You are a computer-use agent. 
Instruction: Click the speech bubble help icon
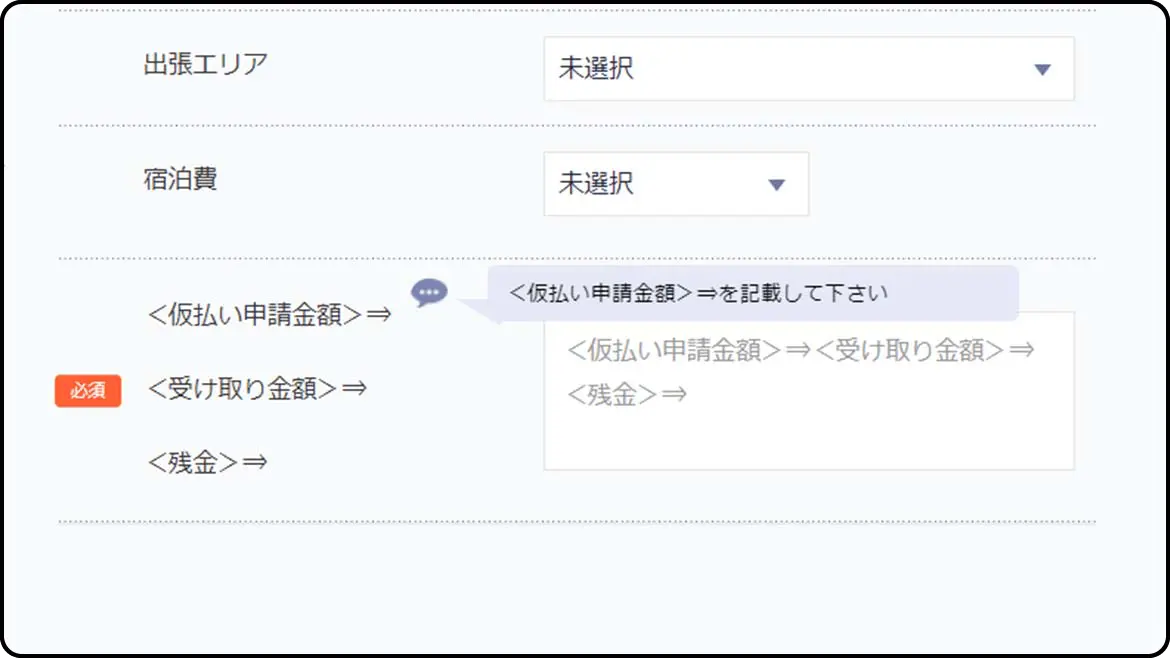tap(429, 292)
